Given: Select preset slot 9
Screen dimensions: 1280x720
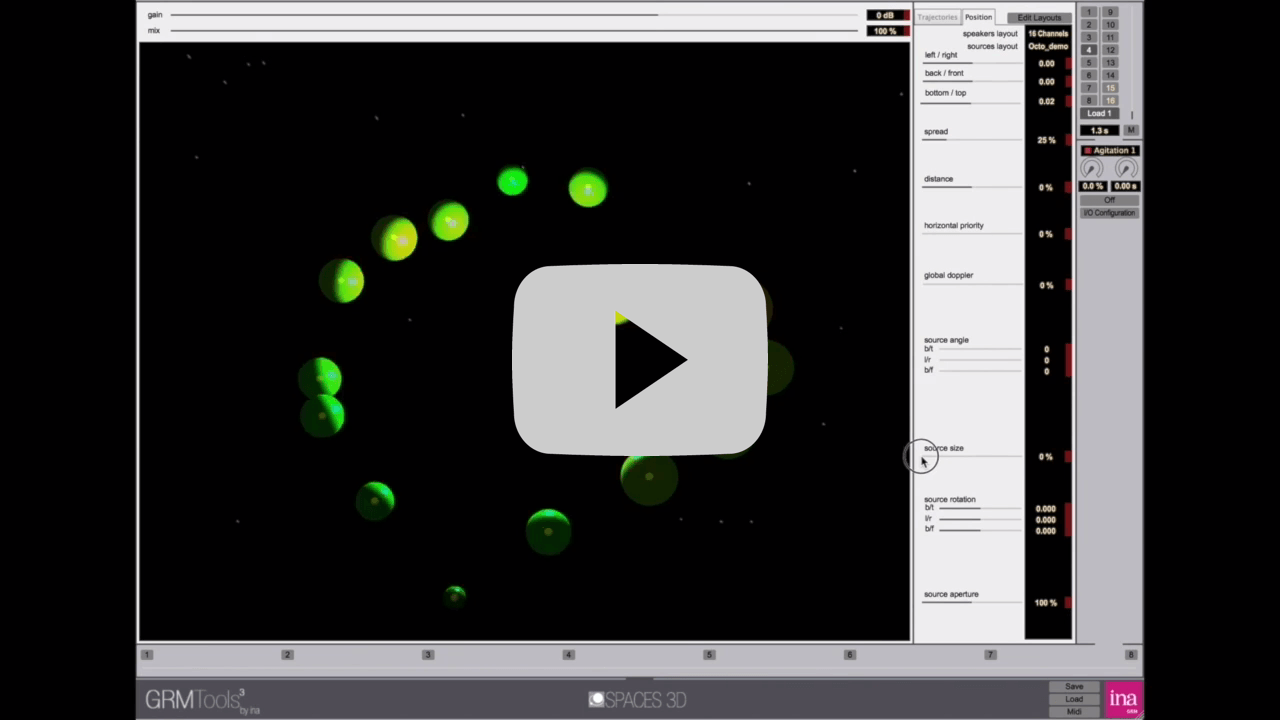Looking at the screenshot, I should (x=1110, y=12).
